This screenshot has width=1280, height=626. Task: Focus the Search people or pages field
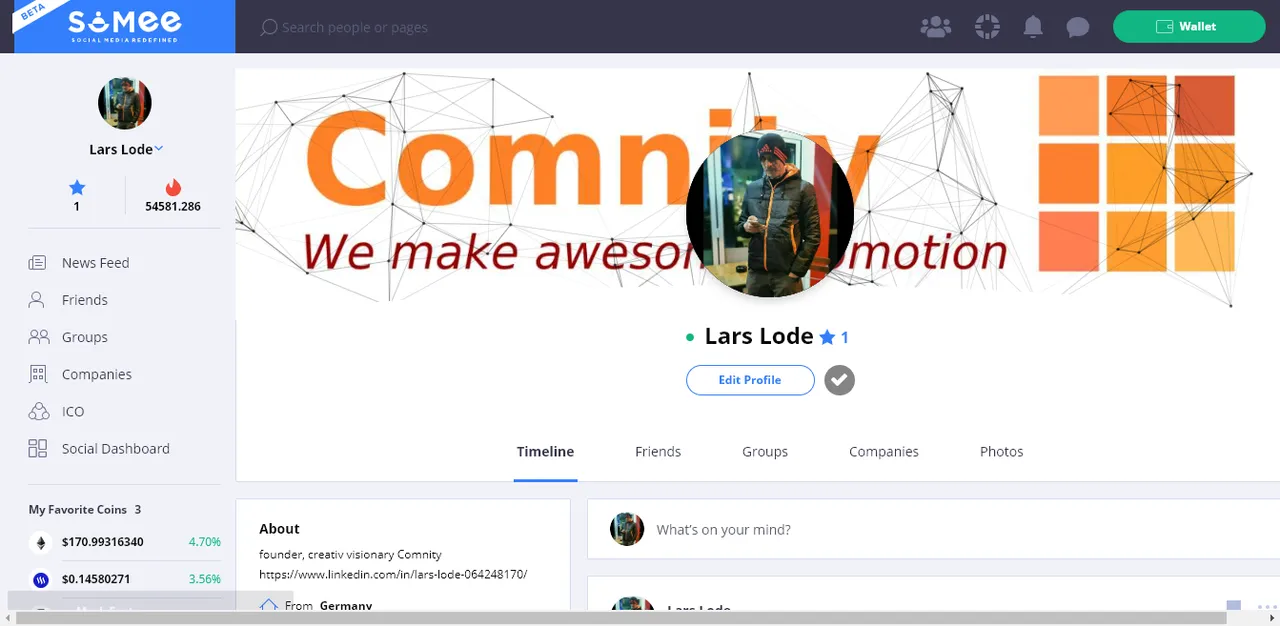[x=355, y=27]
